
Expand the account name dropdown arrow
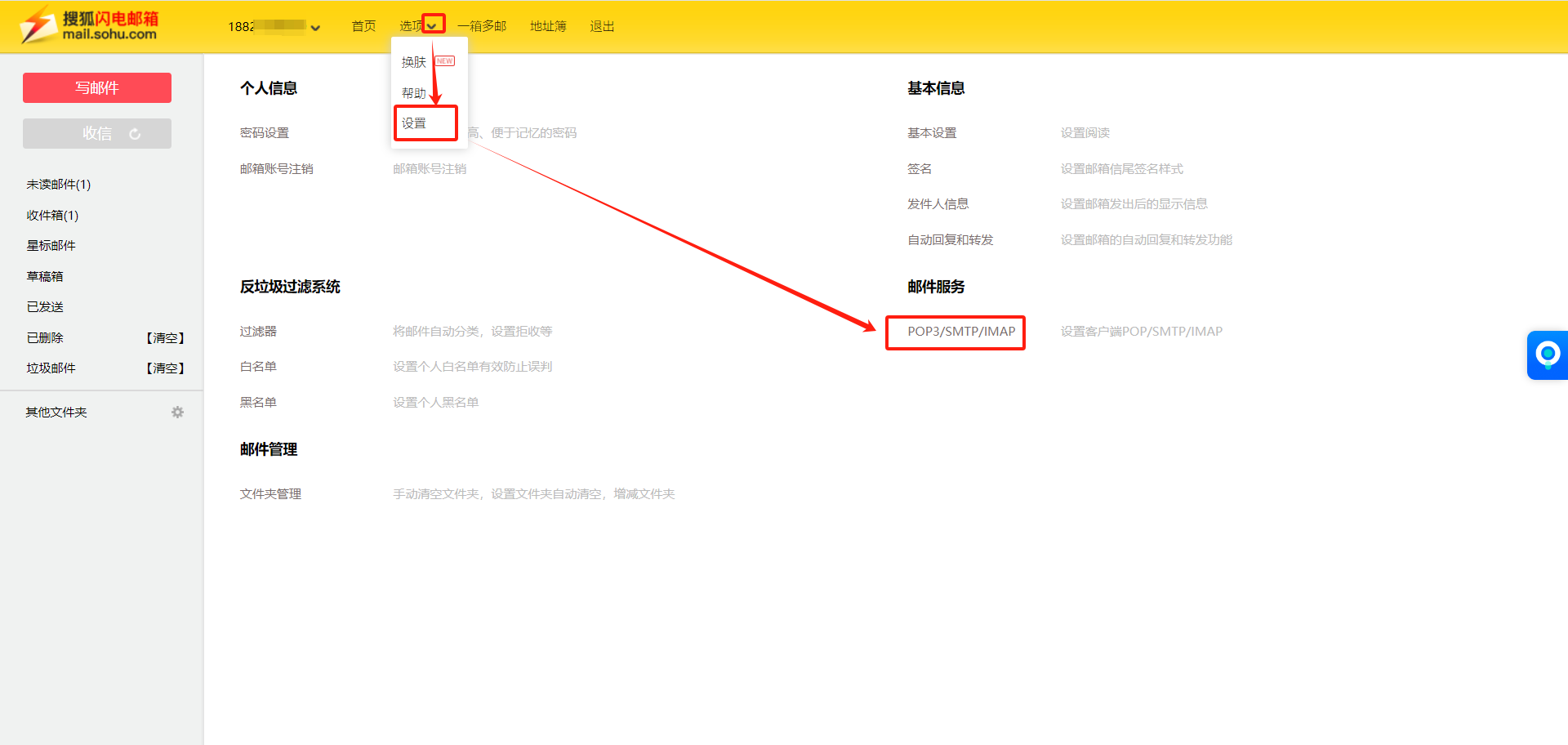(x=315, y=28)
